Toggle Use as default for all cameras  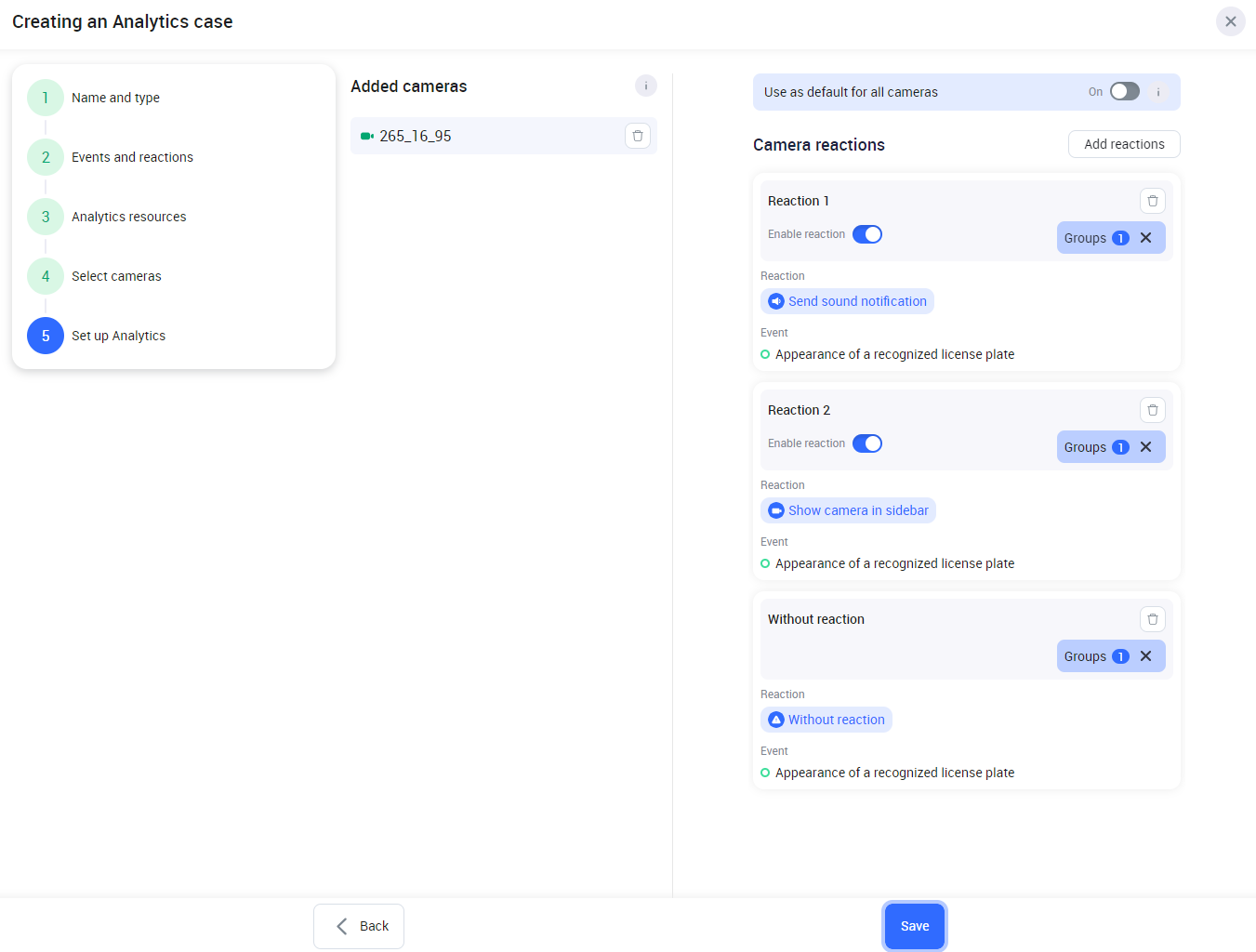point(1124,91)
